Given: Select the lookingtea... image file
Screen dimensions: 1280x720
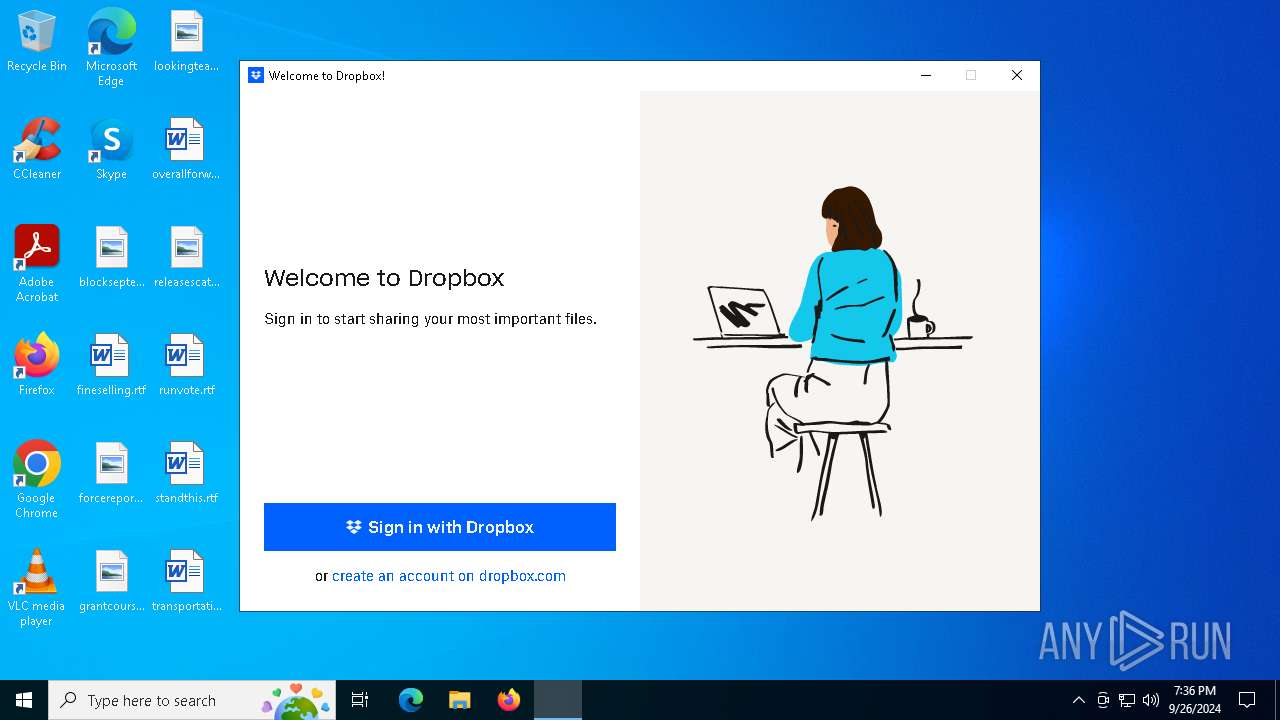Looking at the screenshot, I should pyautogui.click(x=186, y=42).
